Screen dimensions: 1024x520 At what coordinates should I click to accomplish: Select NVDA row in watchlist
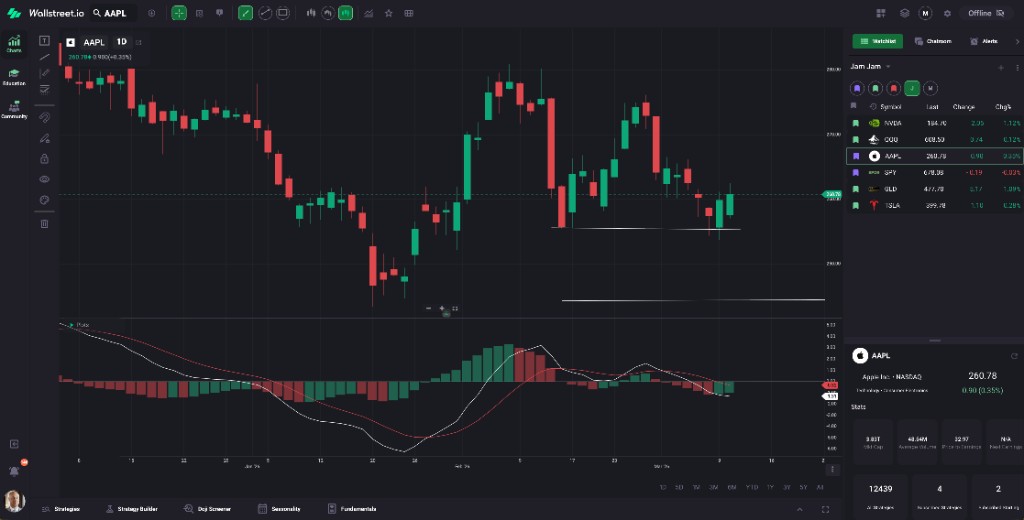935,123
